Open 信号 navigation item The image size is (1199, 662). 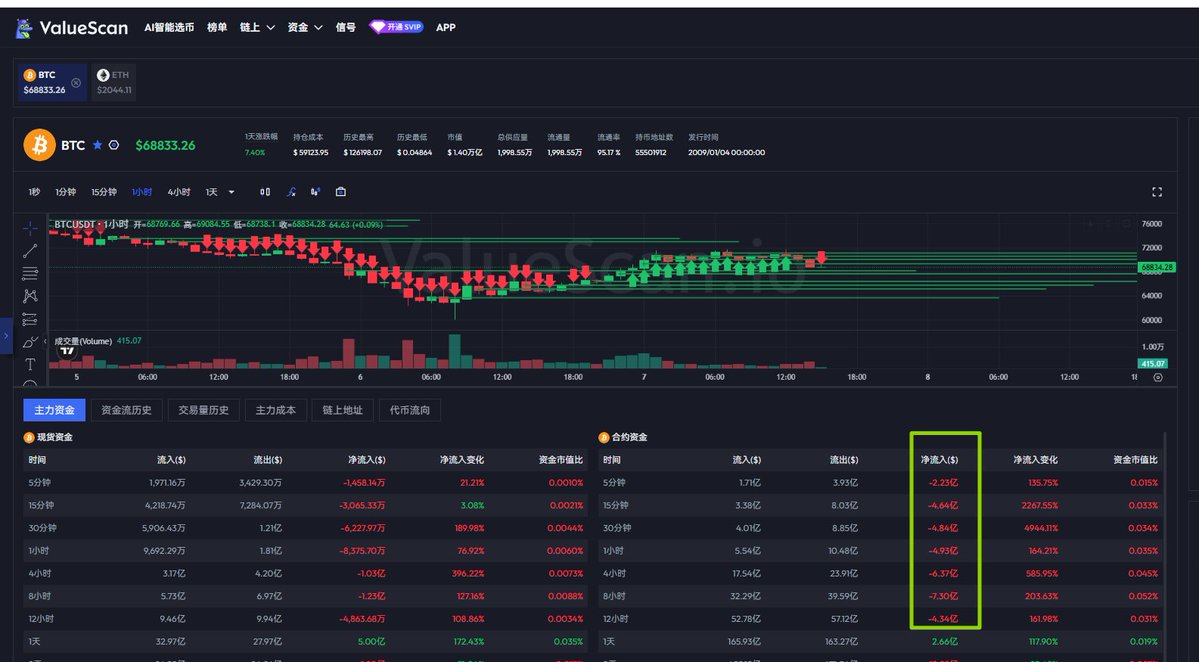(x=346, y=28)
